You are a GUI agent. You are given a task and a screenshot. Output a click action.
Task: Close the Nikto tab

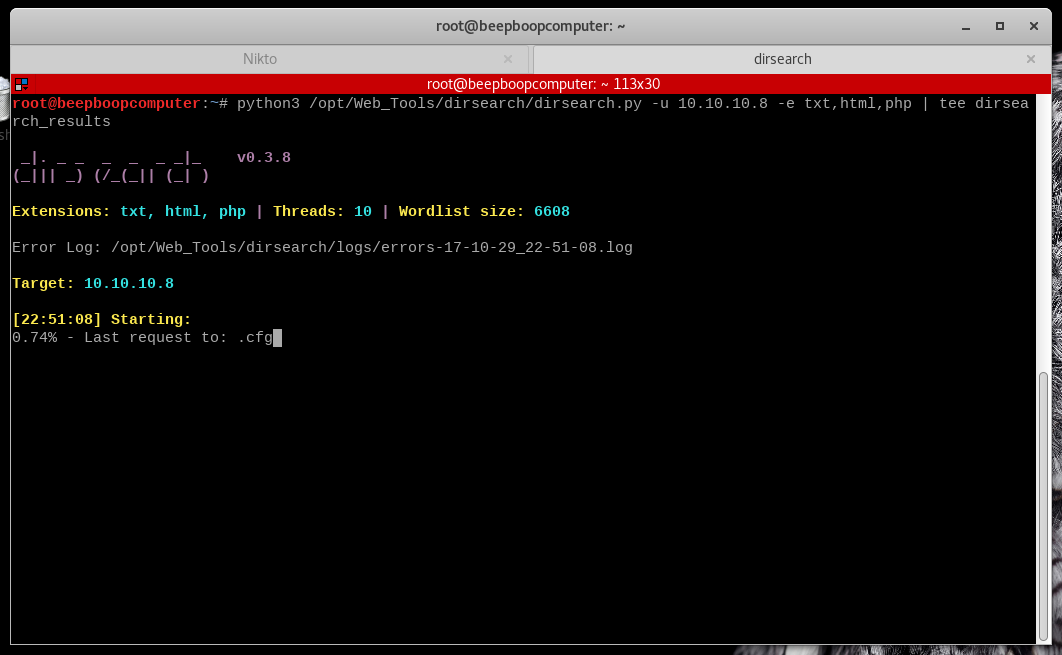(x=508, y=59)
